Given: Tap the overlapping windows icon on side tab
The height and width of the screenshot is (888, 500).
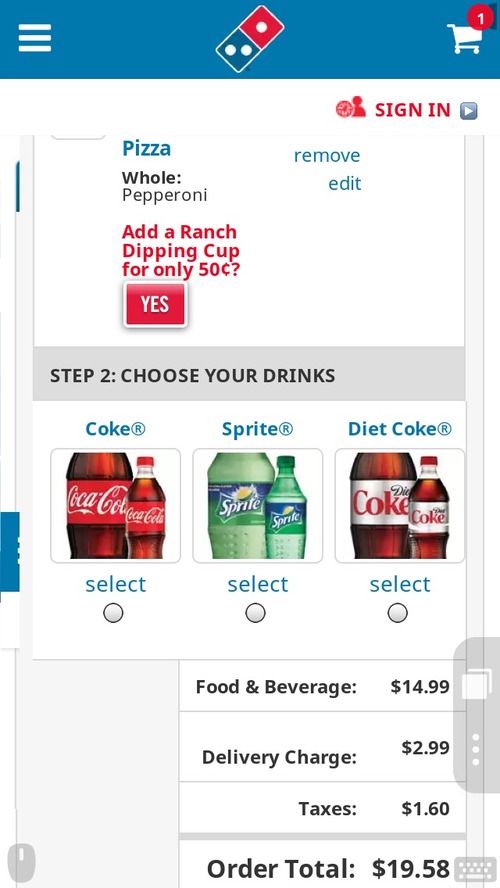Looking at the screenshot, I should pos(476,684).
